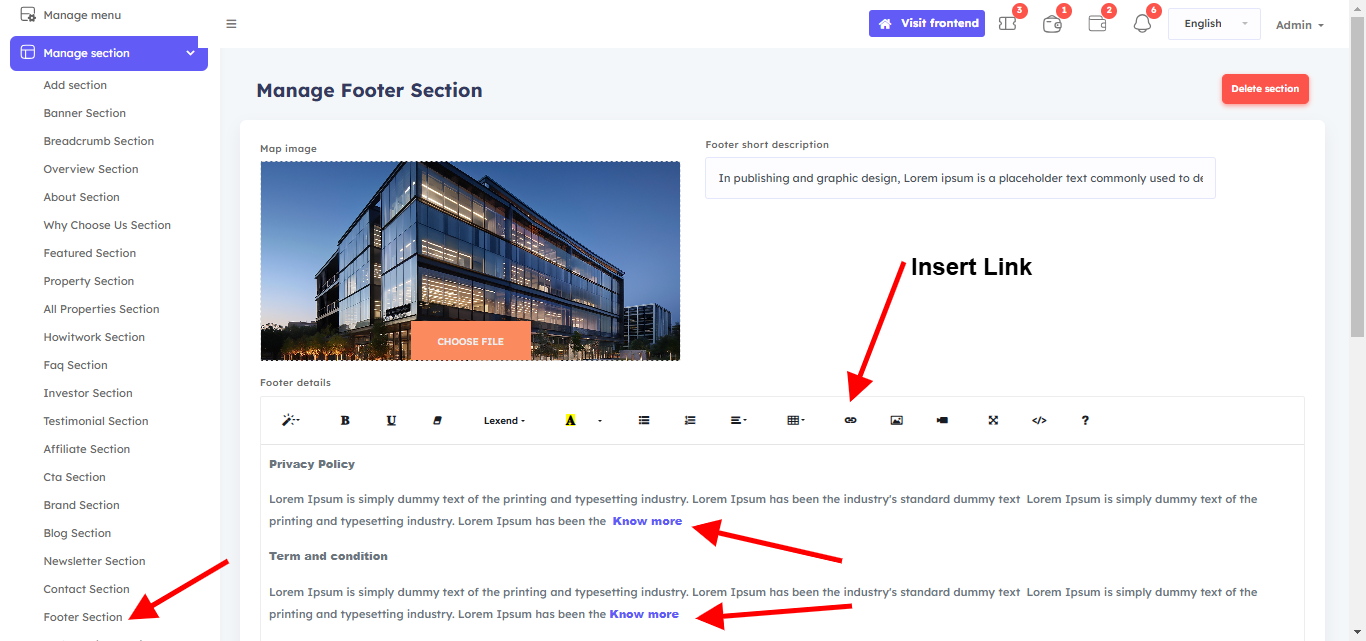
Task: Open the bell notifications icon
Action: pyautogui.click(x=1142, y=24)
